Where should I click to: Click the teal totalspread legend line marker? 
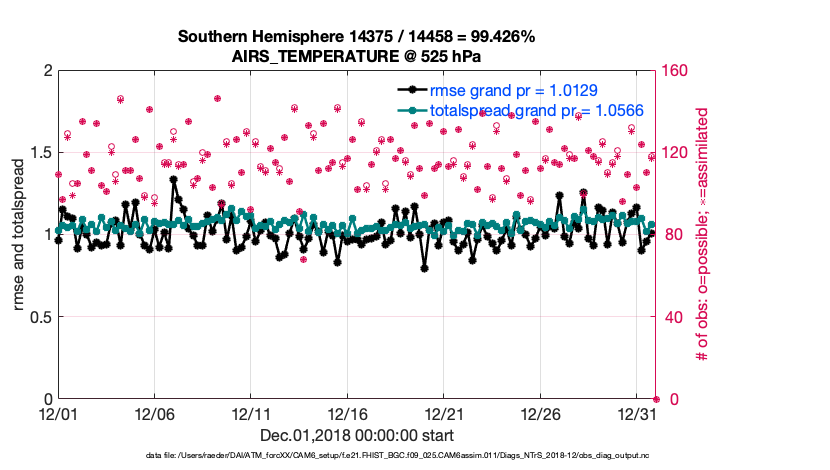tap(412, 110)
